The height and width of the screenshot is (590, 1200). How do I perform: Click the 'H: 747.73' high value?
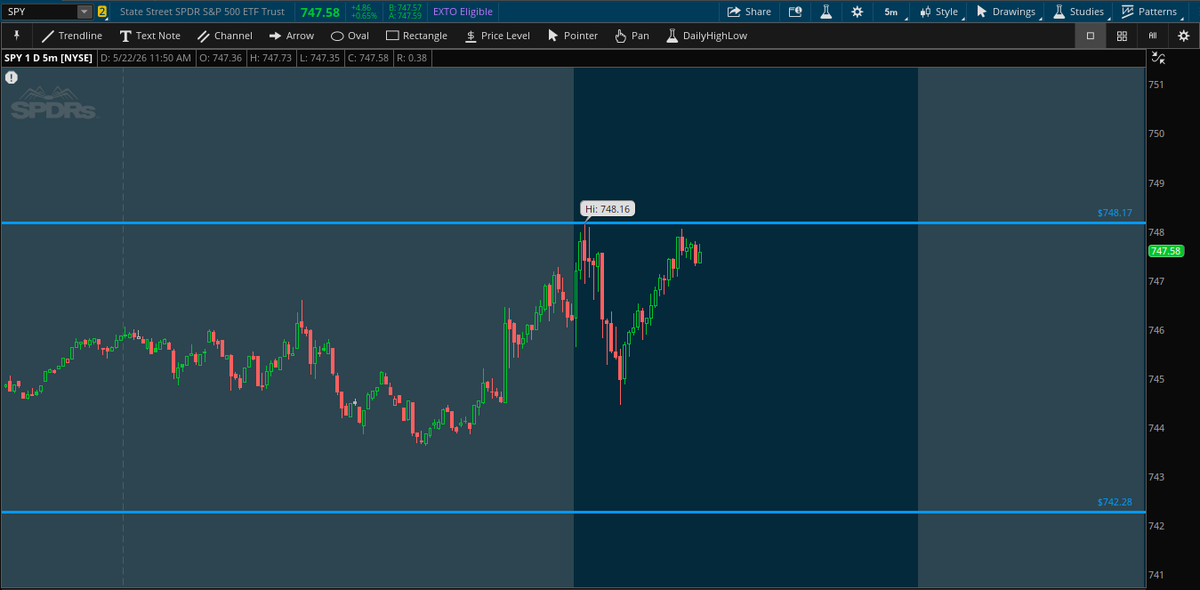click(x=270, y=58)
